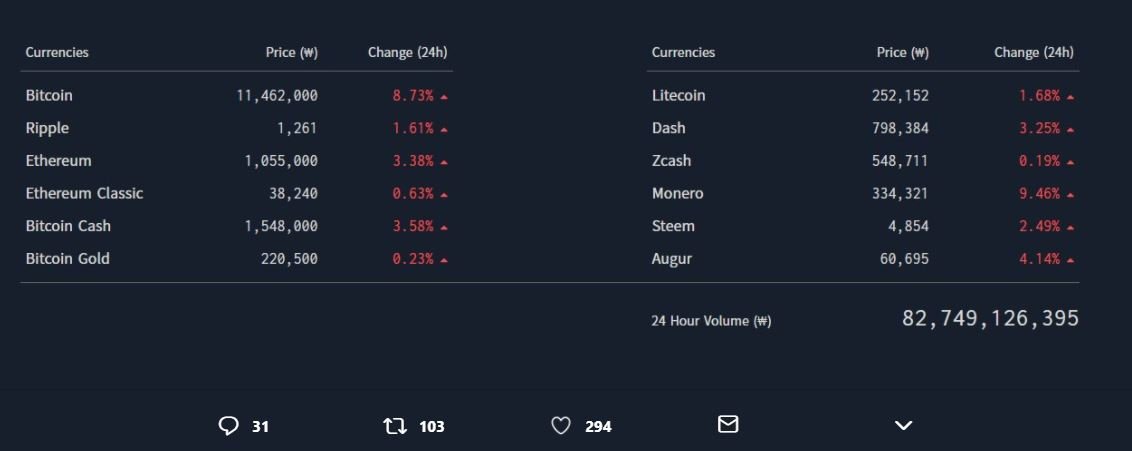The height and width of the screenshot is (451, 1132).
Task: Click the retweet arrows icon
Action: [x=395, y=426]
